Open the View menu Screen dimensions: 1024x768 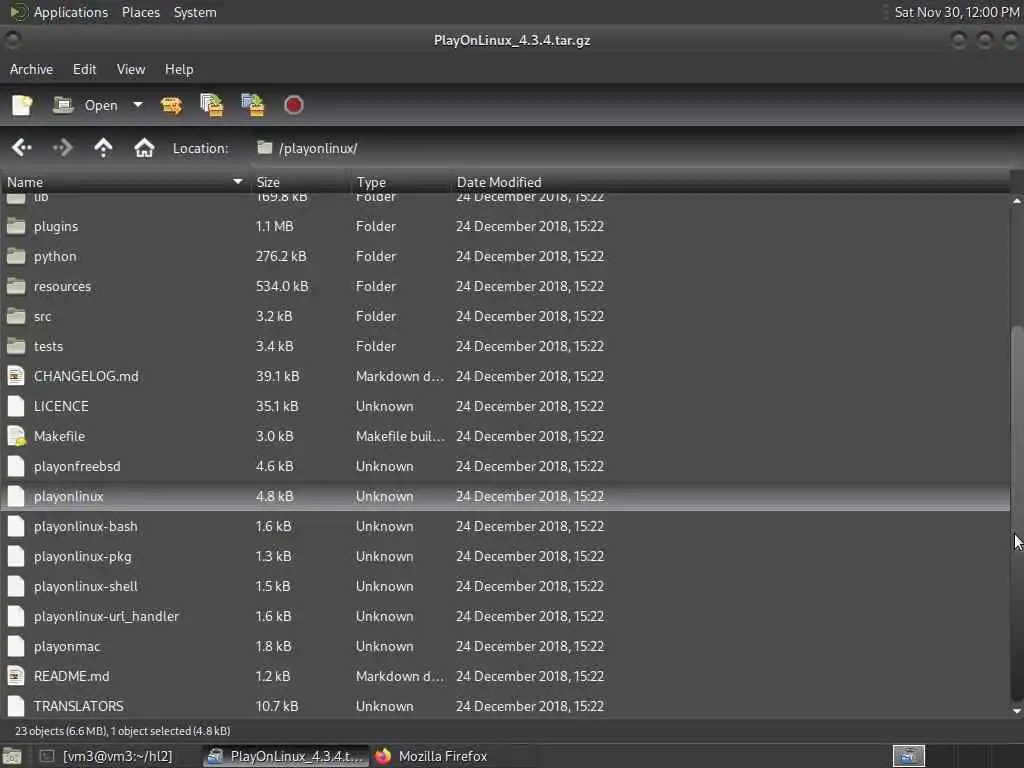pyautogui.click(x=131, y=69)
